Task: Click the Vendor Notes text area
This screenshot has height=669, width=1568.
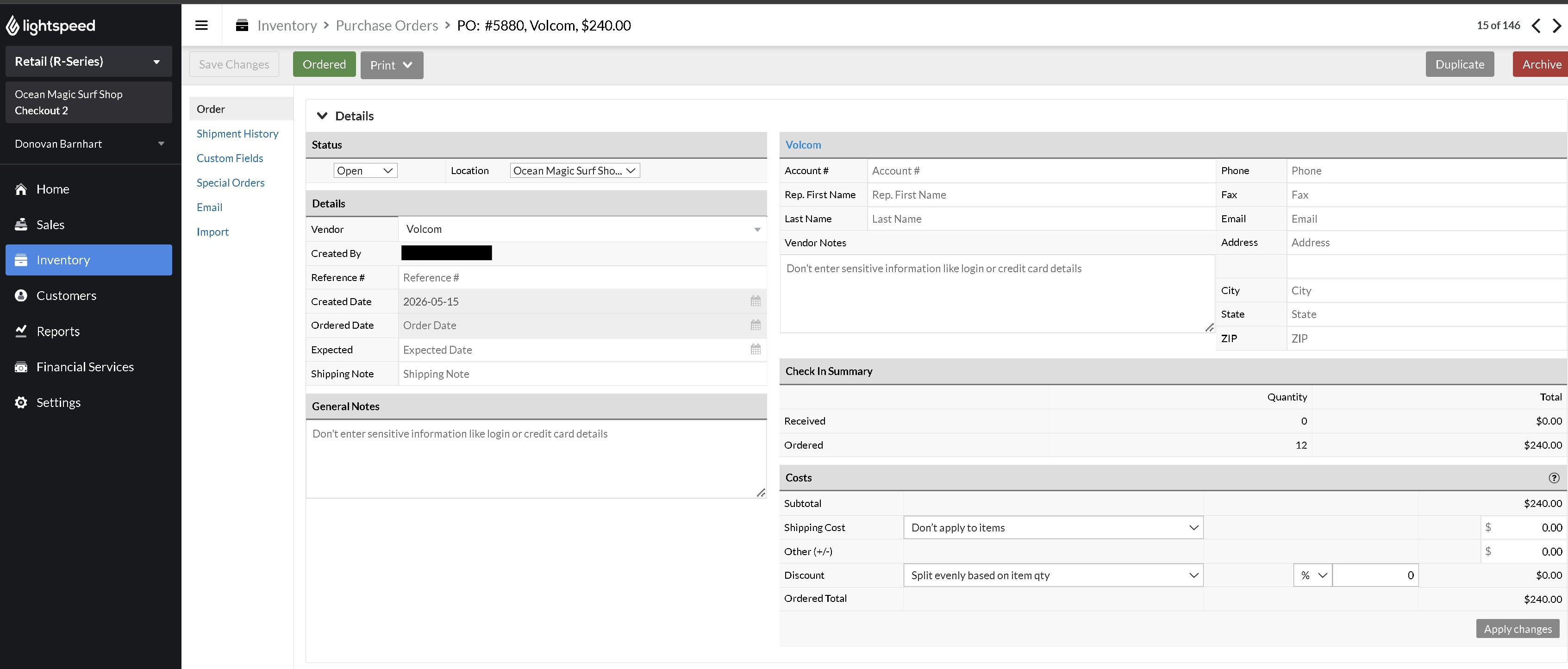Action: 997,294
